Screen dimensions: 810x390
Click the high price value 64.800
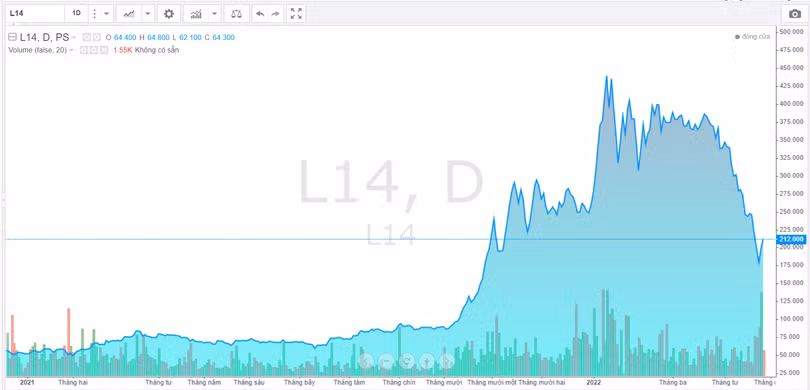pyautogui.click(x=158, y=37)
